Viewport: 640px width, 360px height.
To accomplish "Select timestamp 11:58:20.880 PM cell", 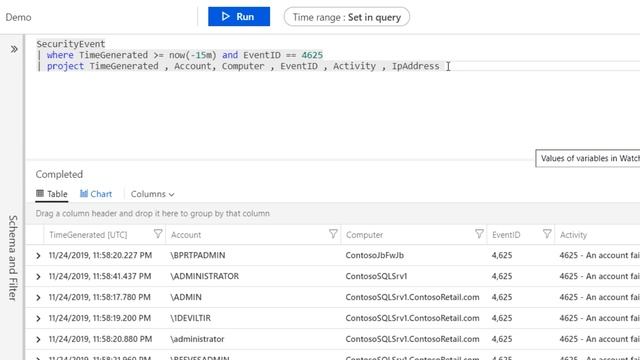I will [x=100, y=339].
